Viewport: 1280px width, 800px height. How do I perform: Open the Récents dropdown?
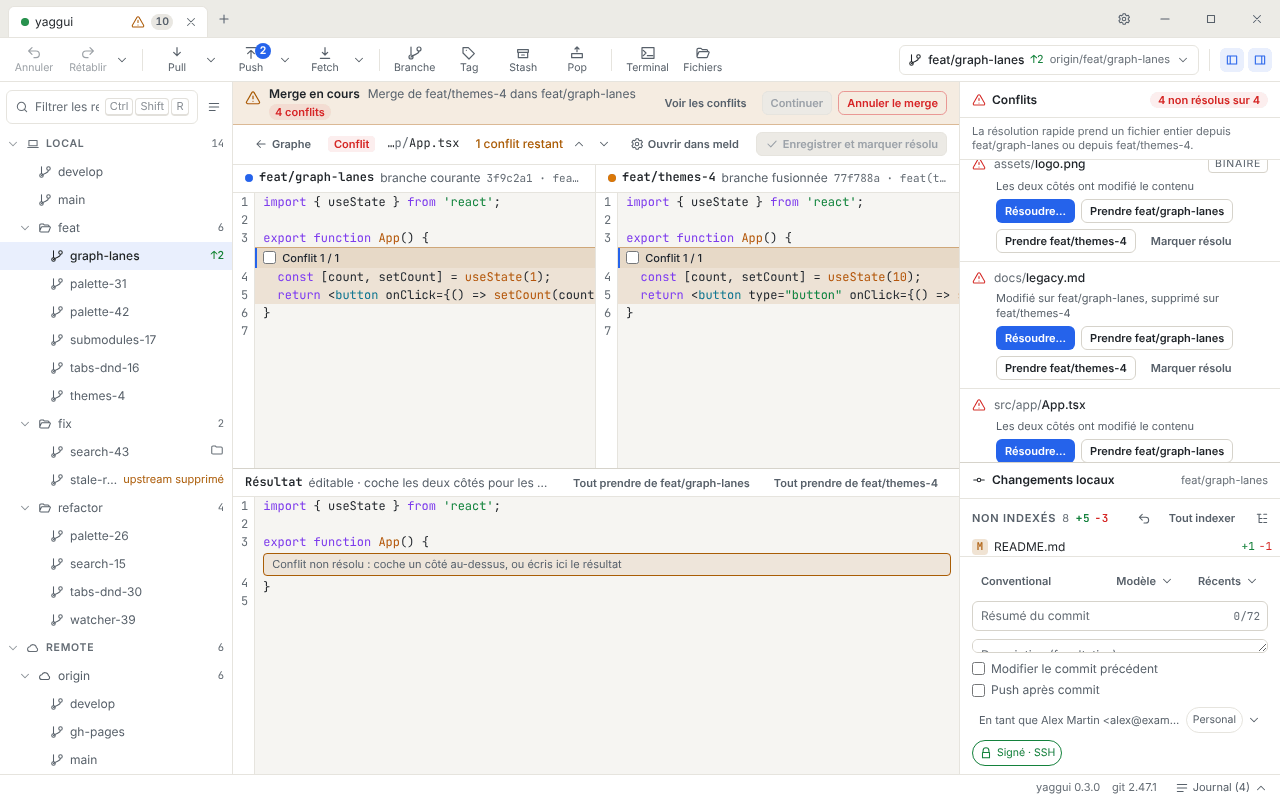coord(1227,581)
